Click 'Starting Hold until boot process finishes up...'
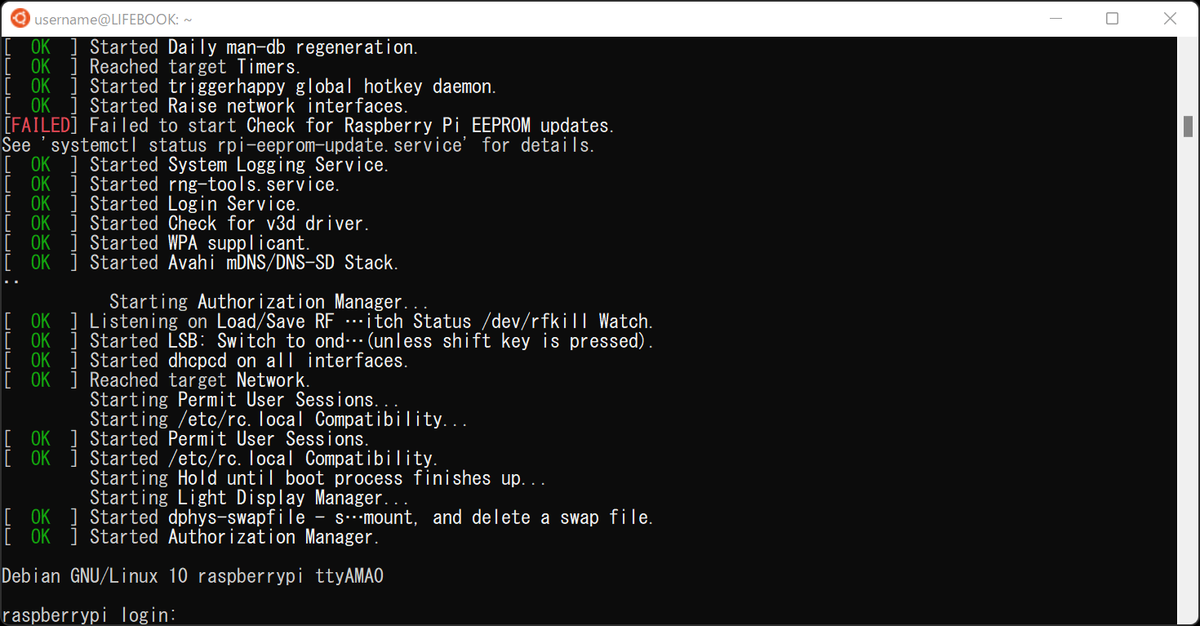 pos(317,478)
